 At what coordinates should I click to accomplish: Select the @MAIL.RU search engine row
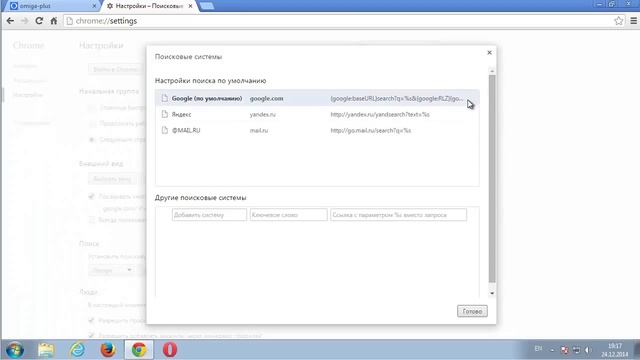[317, 130]
